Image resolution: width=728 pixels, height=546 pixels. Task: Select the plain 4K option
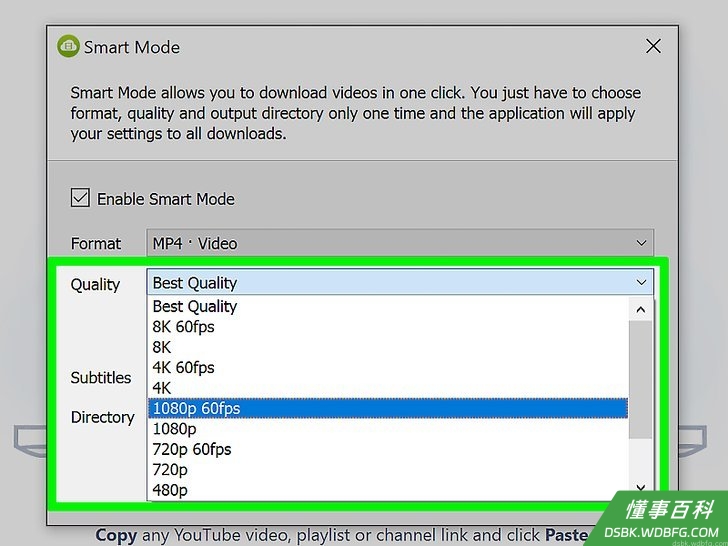click(x=388, y=388)
